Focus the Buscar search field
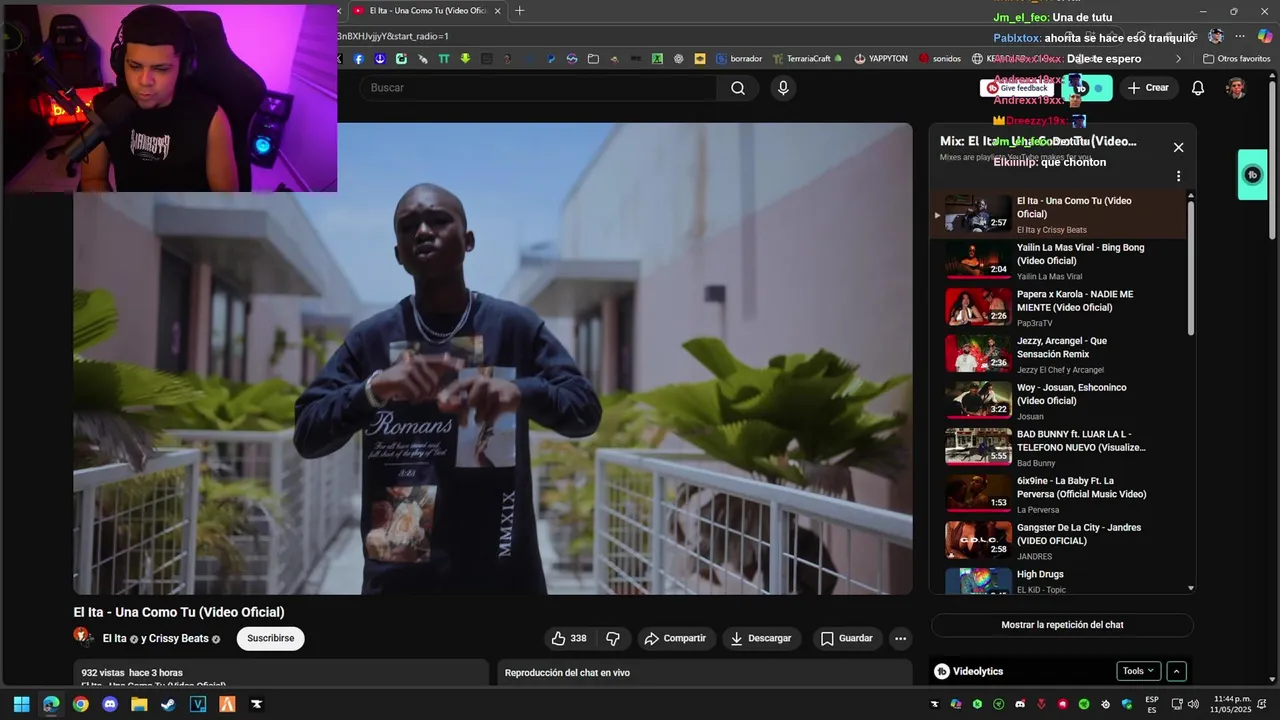Screen dimensions: 1280x720 pyautogui.click(x=540, y=88)
